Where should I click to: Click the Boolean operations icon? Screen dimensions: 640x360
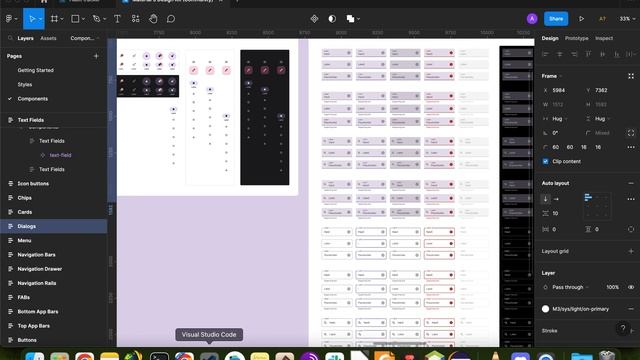coord(350,19)
